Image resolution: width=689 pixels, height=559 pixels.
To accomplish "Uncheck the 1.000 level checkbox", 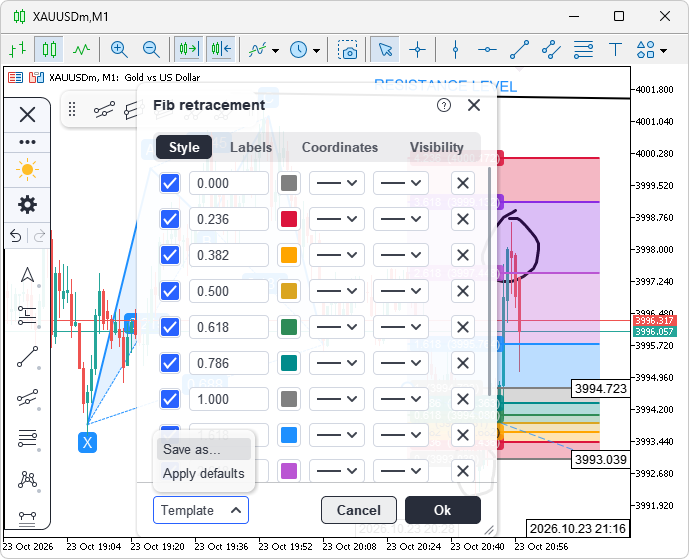I will tap(170, 399).
